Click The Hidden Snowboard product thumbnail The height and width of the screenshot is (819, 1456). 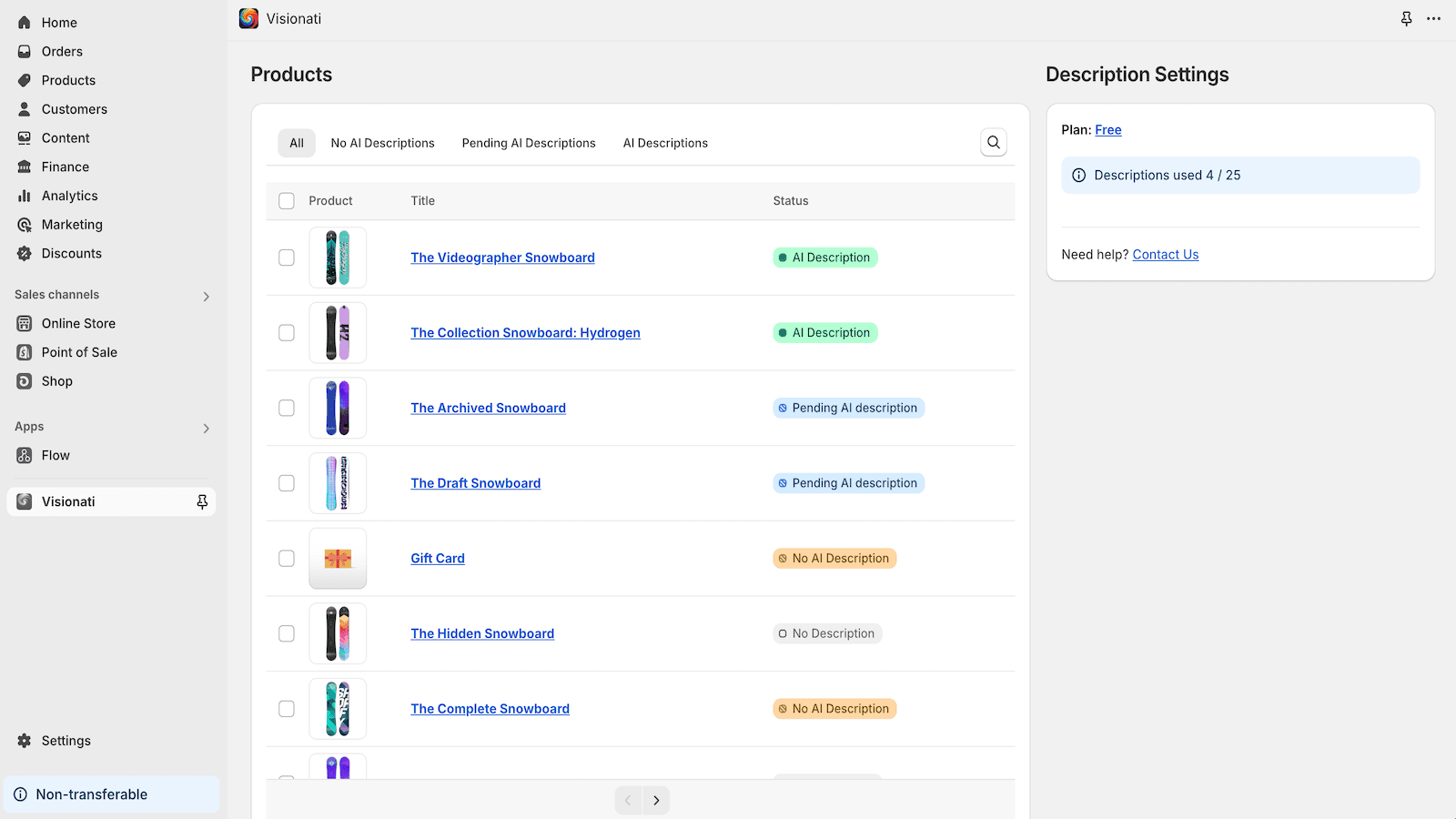coord(338,633)
